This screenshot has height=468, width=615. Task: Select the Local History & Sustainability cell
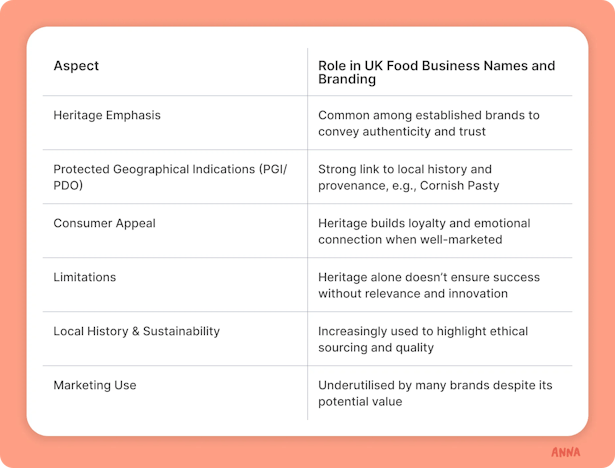(136, 331)
